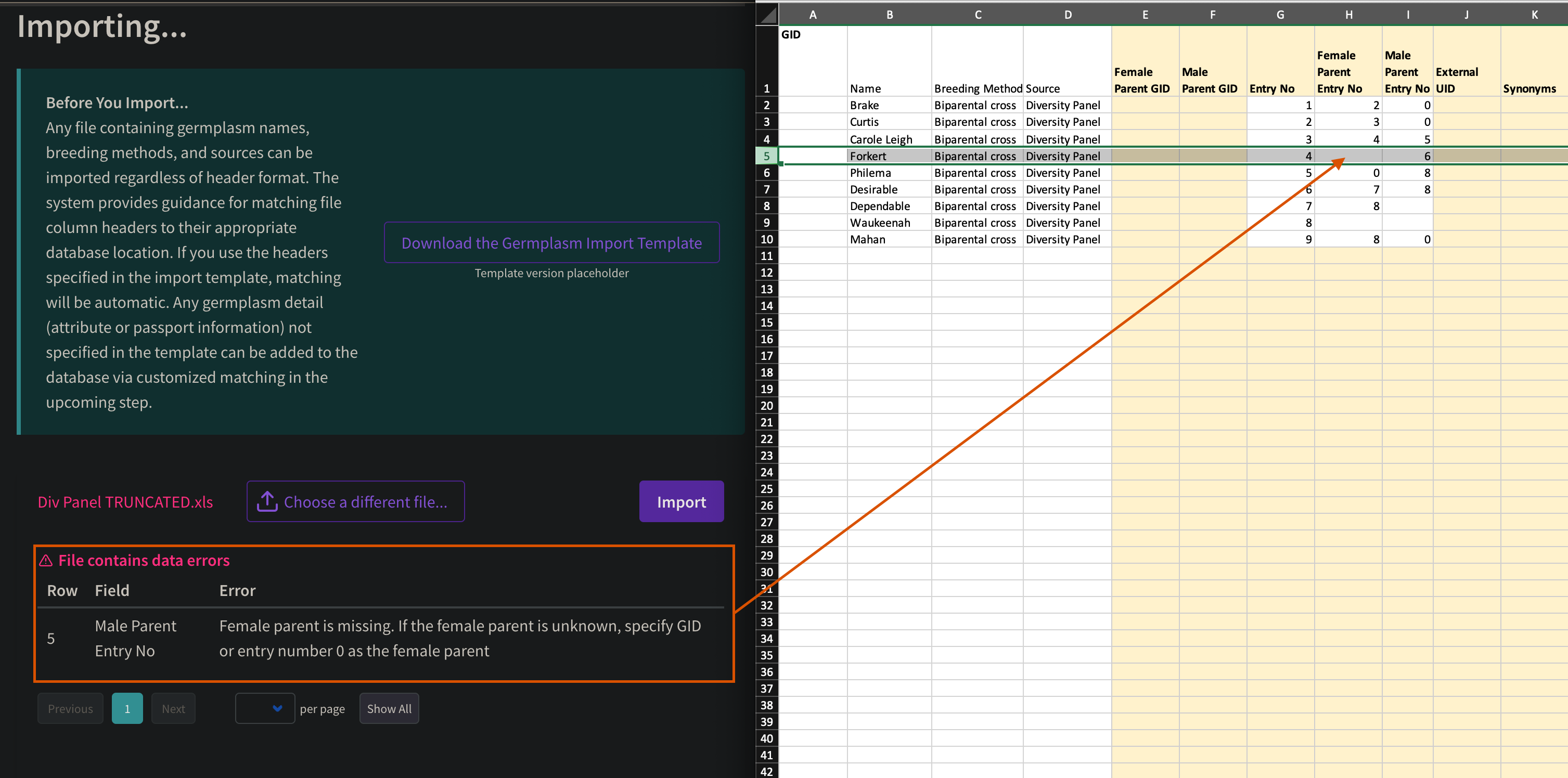Go to pagination page 1

tap(127, 708)
